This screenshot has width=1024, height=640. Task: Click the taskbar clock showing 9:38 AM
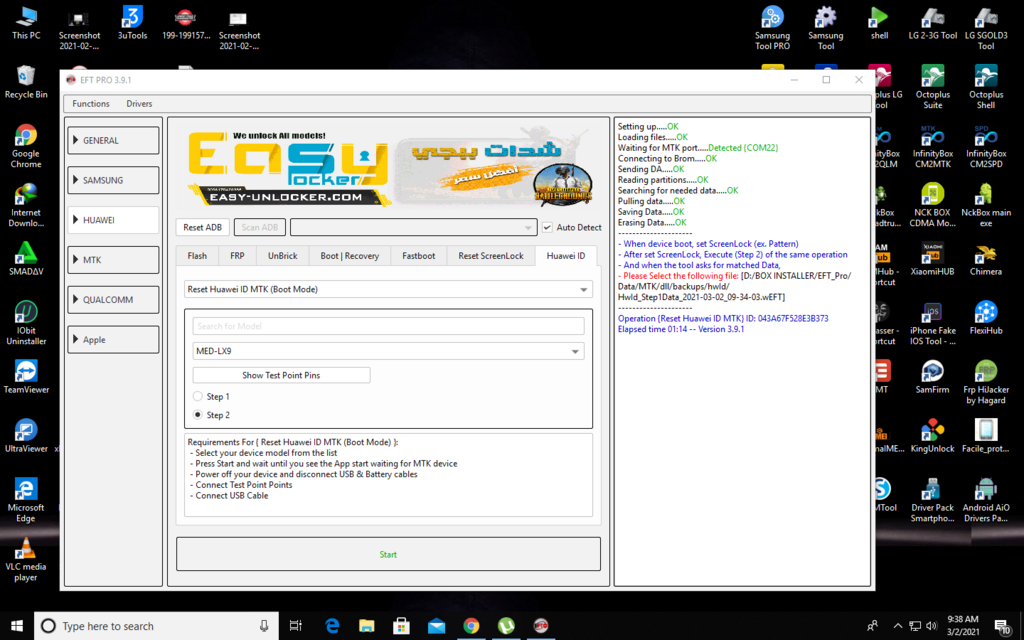click(x=963, y=626)
